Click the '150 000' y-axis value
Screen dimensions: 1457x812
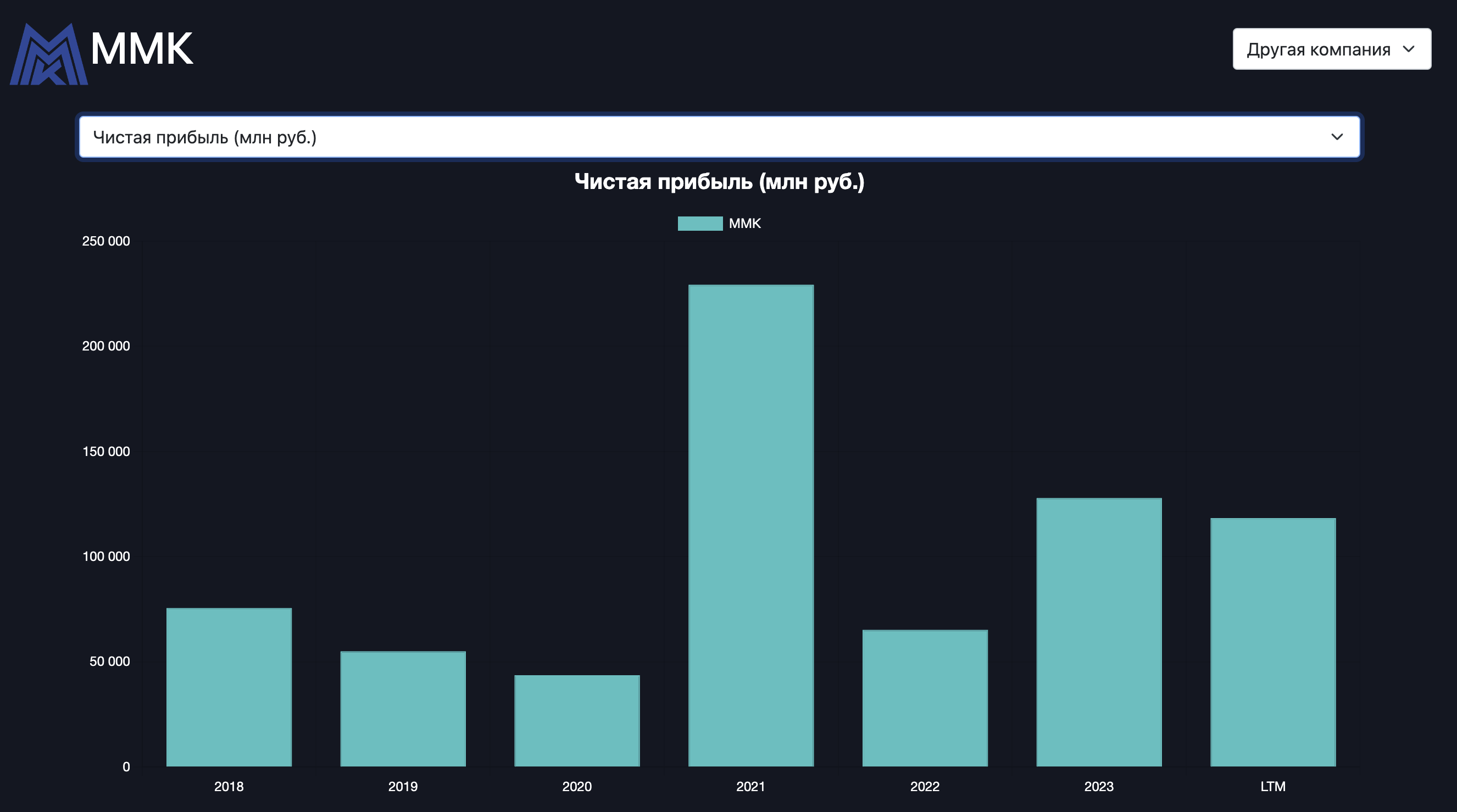pyautogui.click(x=106, y=451)
